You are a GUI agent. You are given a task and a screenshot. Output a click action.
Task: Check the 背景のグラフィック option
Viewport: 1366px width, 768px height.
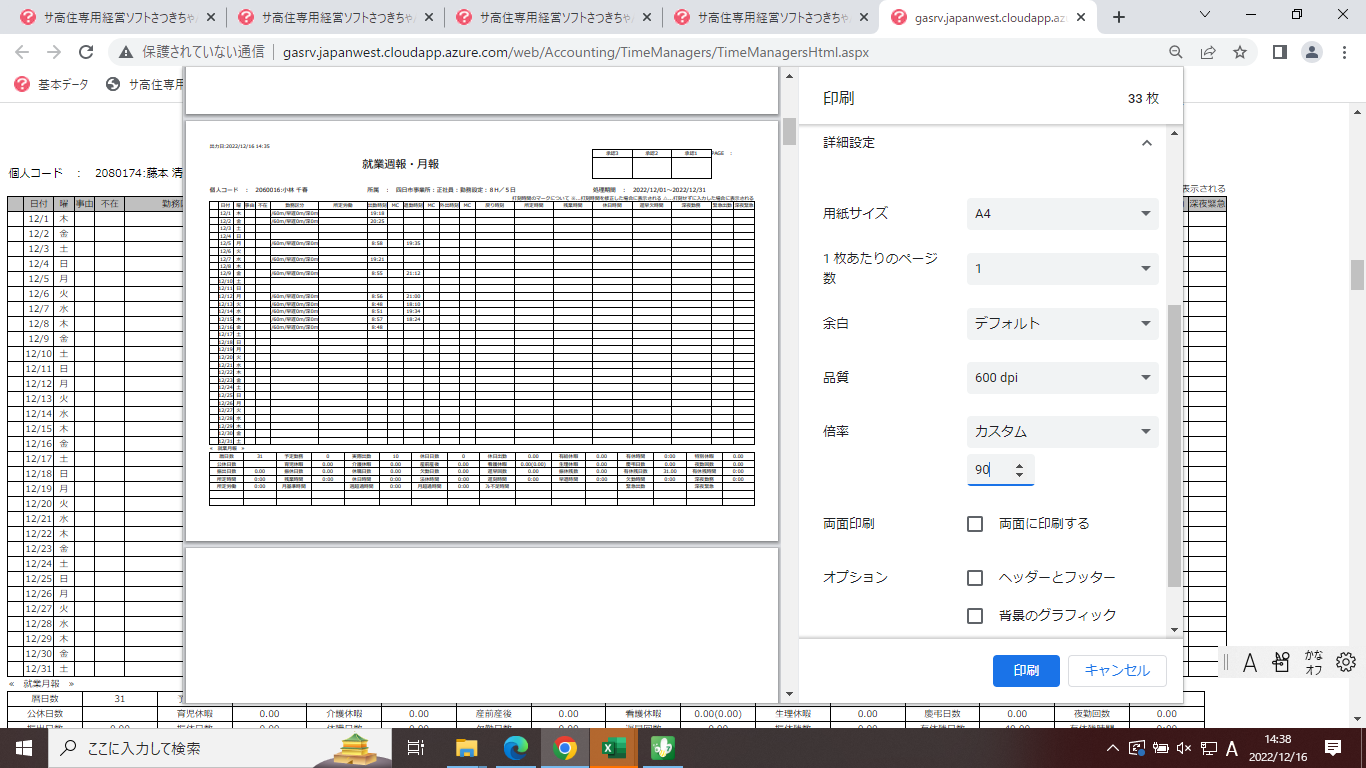coord(975,616)
